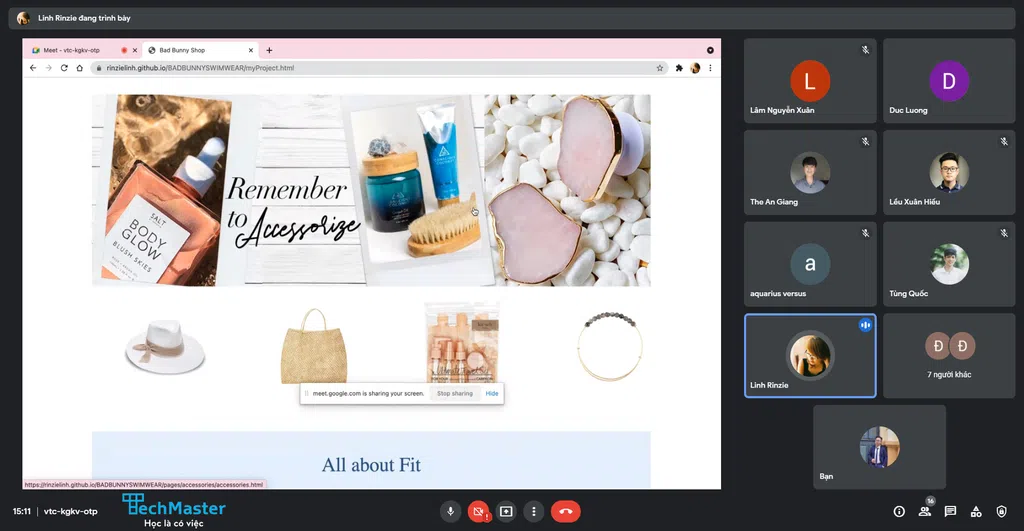
Task: Select the travel bottle kit product
Action: [x=462, y=342]
